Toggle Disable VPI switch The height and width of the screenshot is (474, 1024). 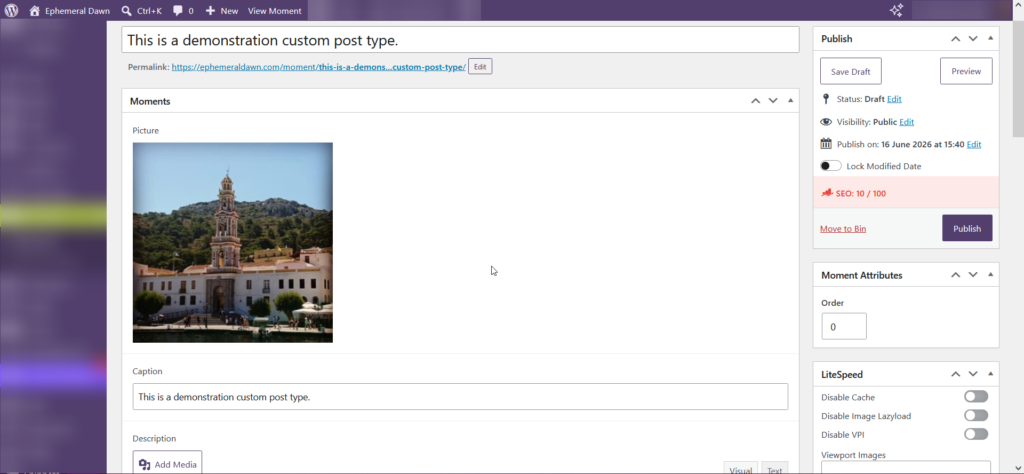point(976,434)
